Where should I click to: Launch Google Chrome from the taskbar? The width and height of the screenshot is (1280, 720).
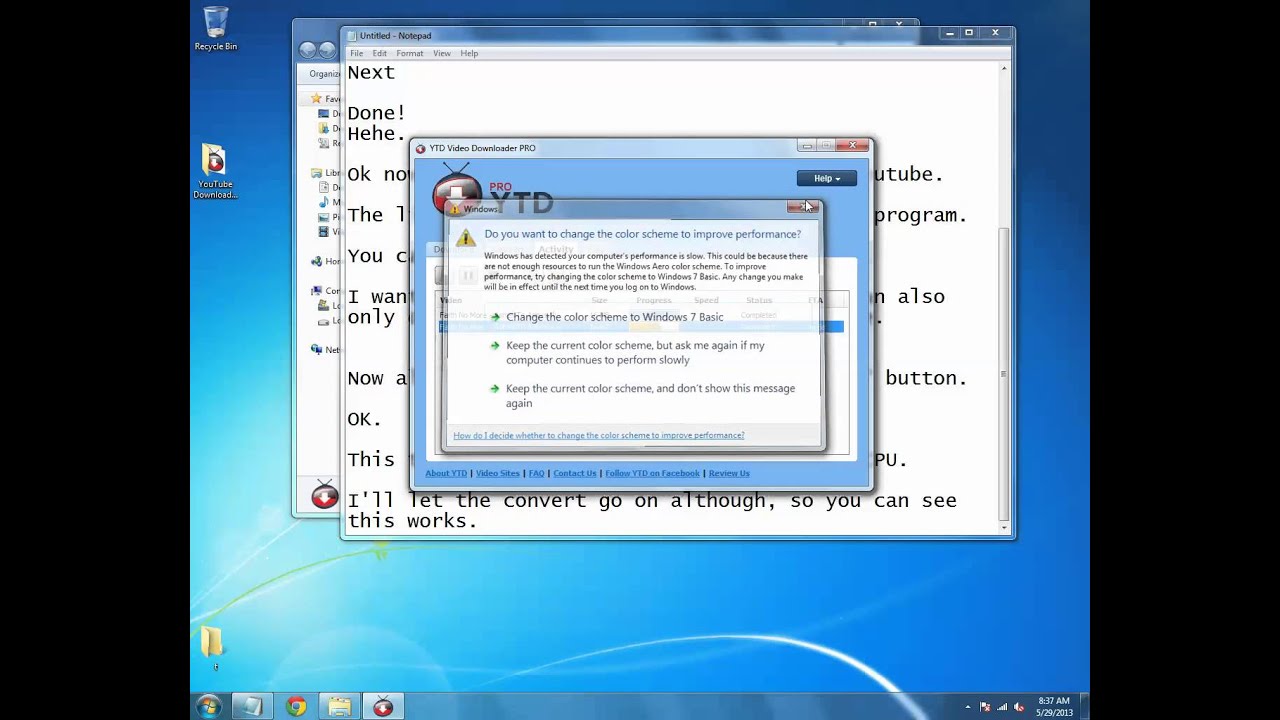[296, 707]
